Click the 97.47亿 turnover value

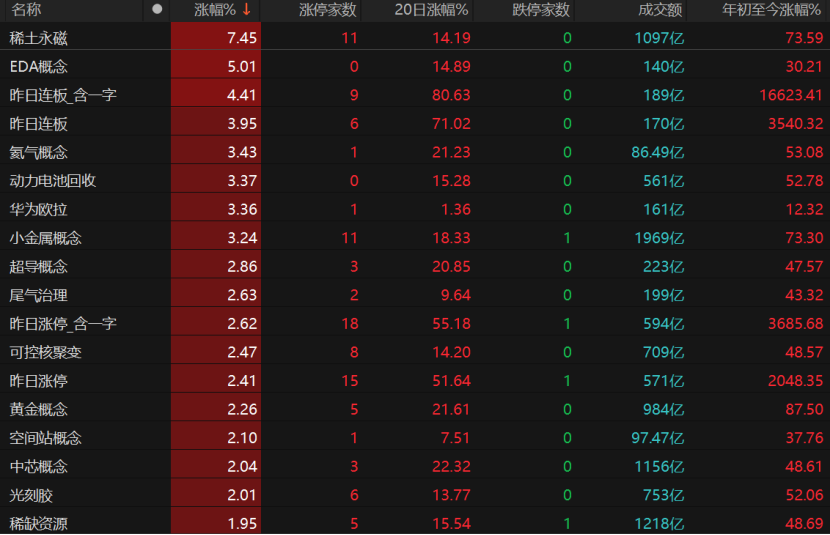coord(658,438)
